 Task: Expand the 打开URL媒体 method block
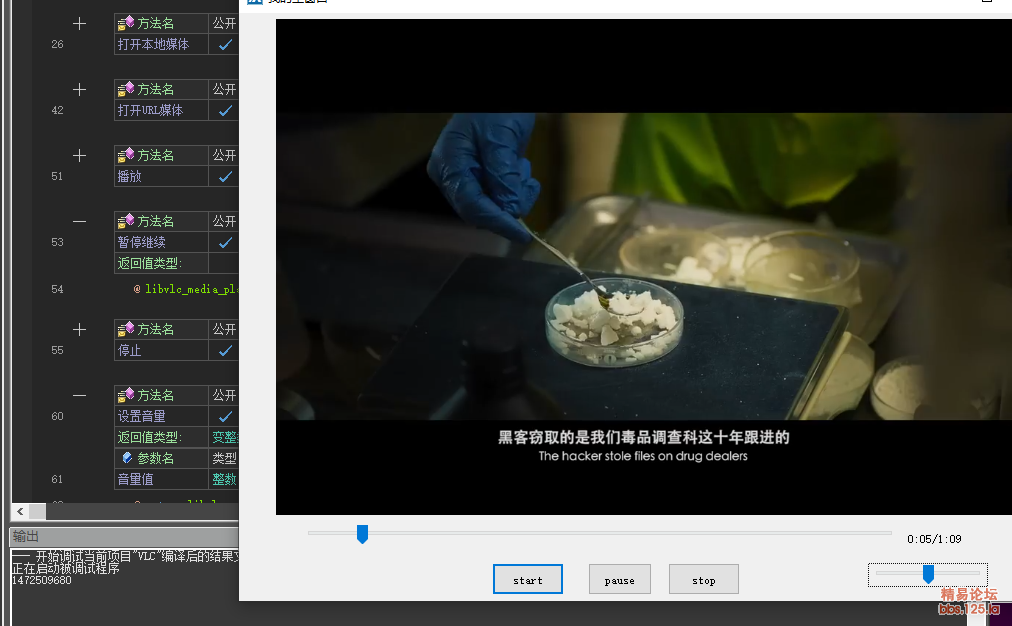coord(79,90)
